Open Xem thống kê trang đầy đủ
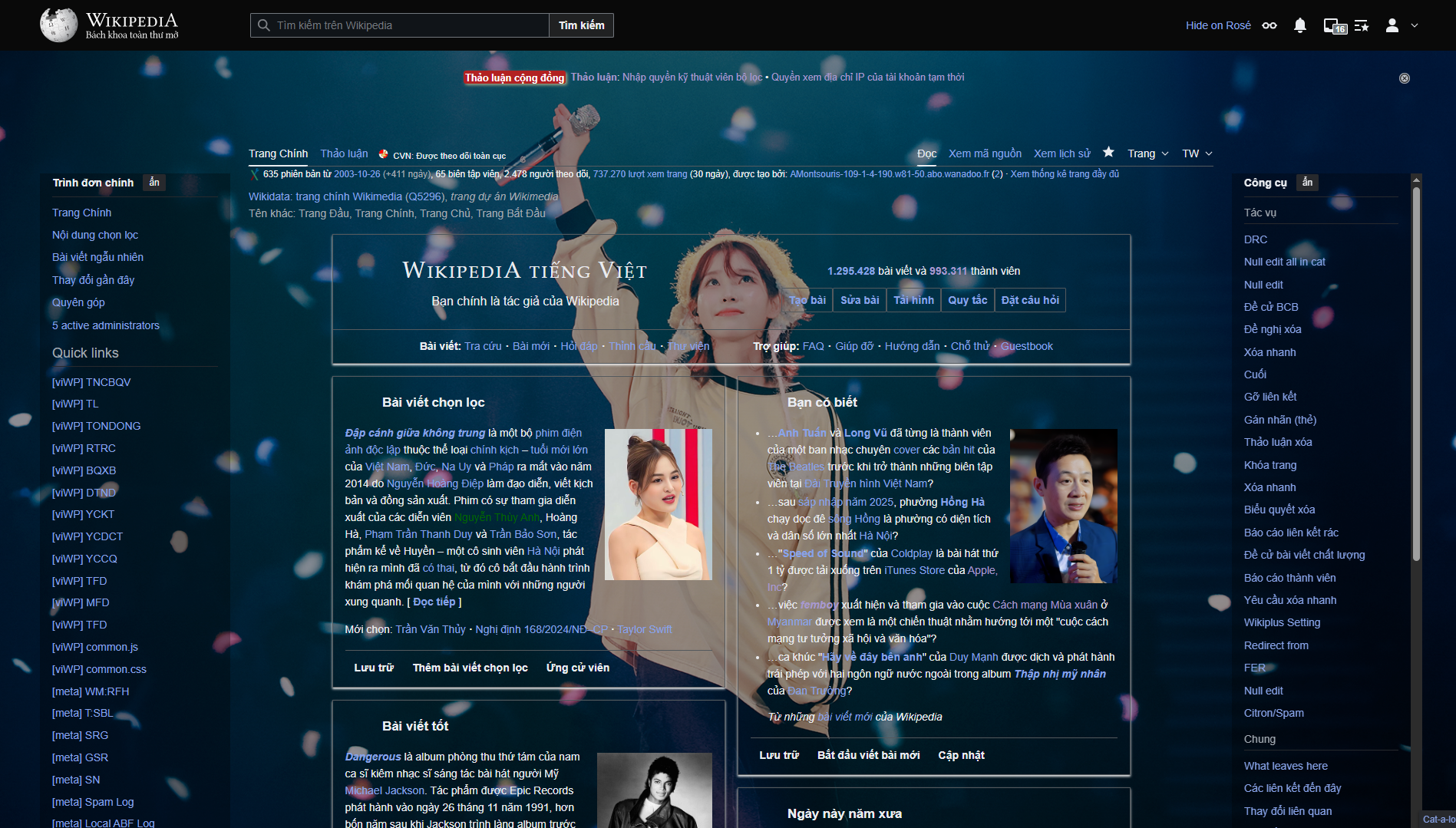This screenshot has width=1456, height=828. [x=1065, y=174]
